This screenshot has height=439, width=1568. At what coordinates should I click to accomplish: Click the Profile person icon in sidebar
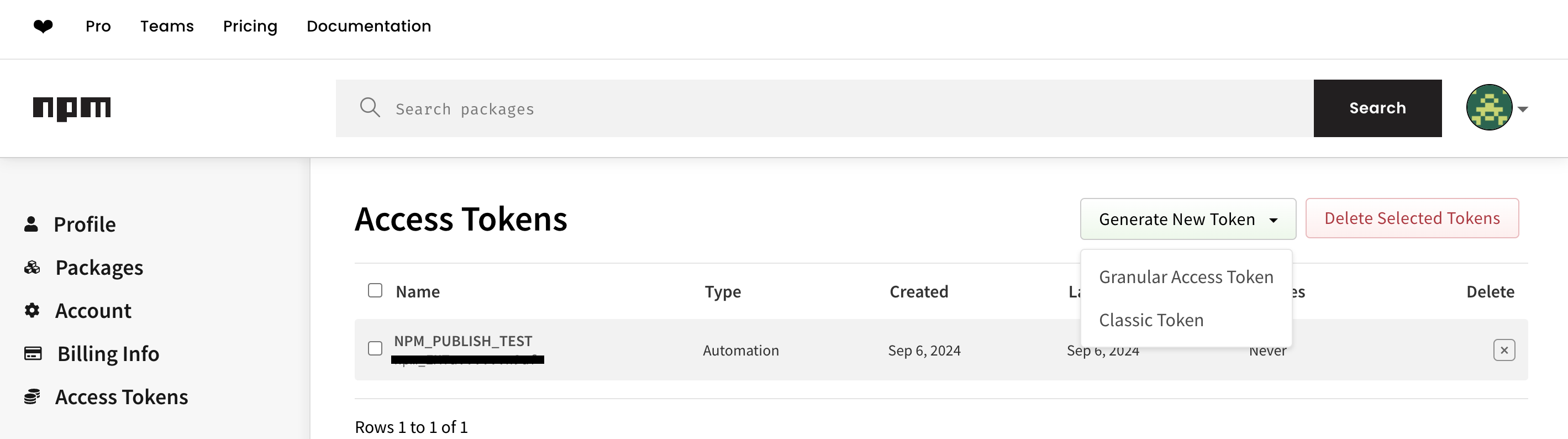click(x=31, y=224)
